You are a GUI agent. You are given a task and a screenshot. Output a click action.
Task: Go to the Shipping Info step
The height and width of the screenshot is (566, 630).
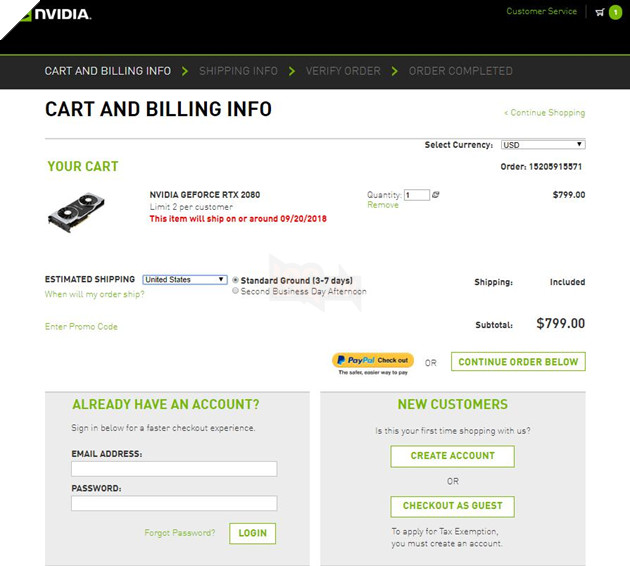coord(238,71)
